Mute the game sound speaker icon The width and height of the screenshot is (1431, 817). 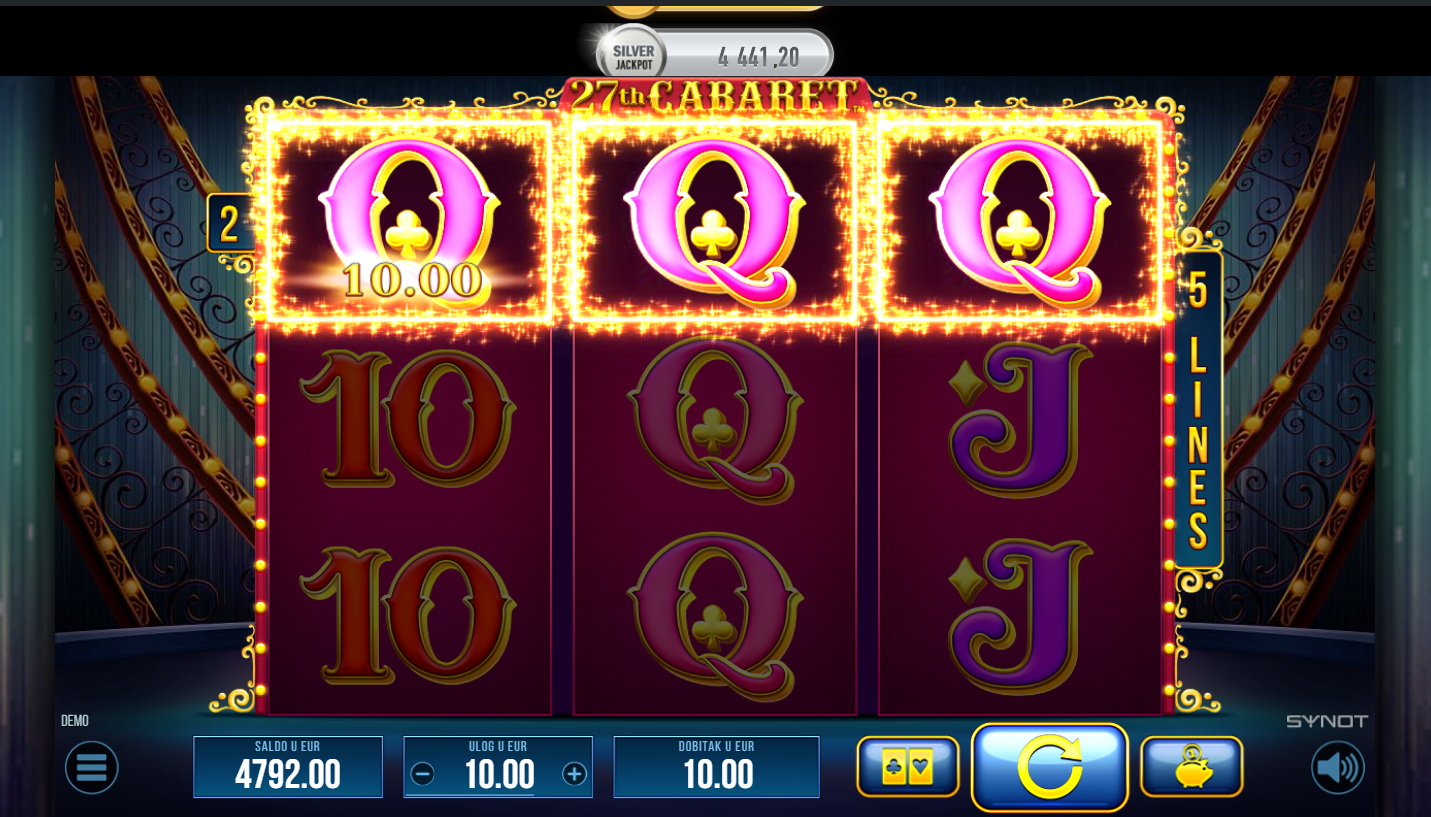[1338, 768]
